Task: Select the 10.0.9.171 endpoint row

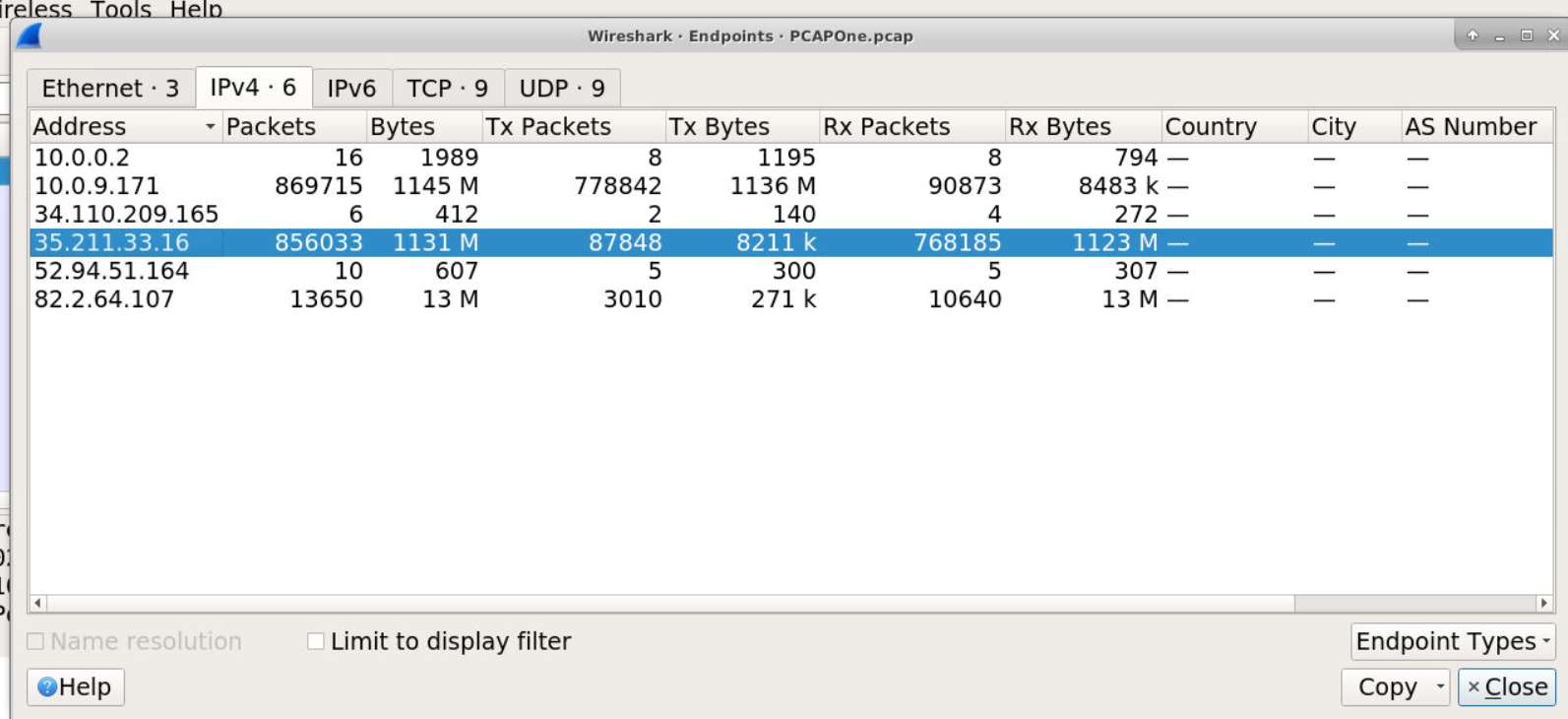Action: pos(791,186)
